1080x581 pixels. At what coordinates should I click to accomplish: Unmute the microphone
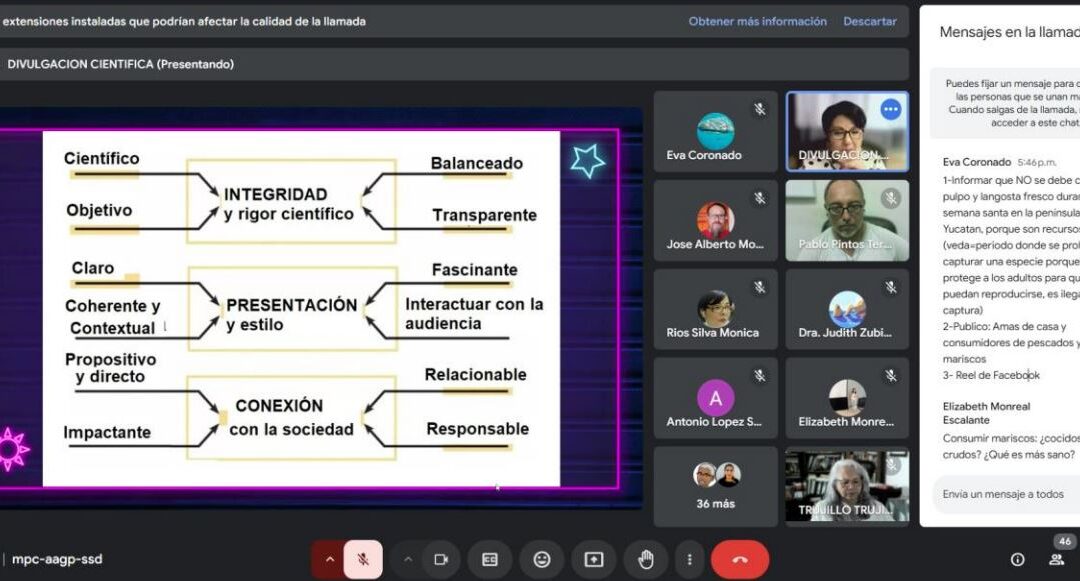pos(364,560)
